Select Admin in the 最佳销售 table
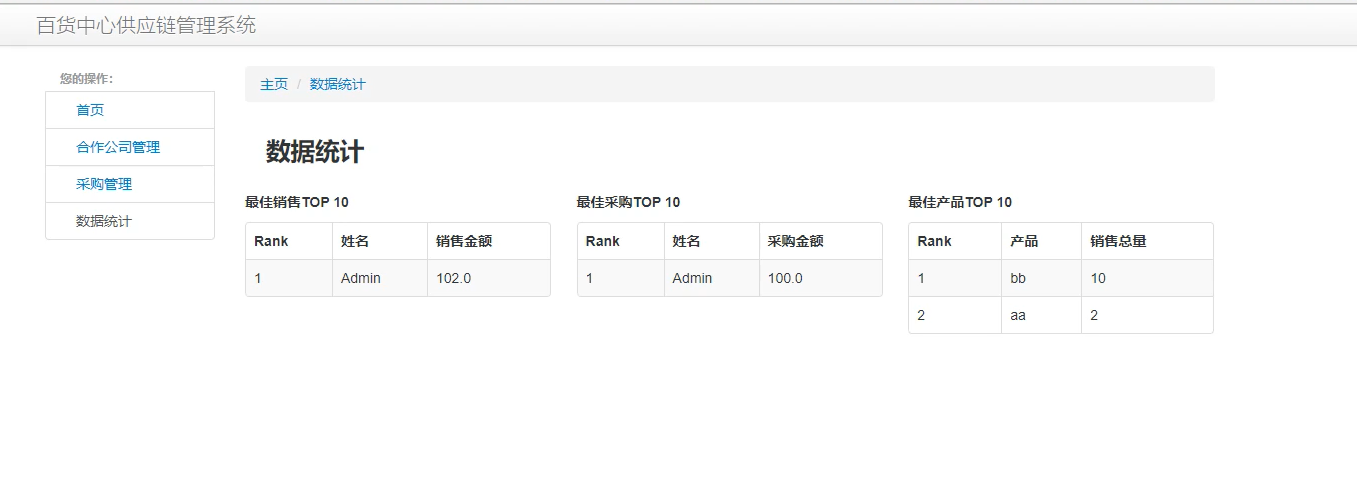 (x=361, y=278)
